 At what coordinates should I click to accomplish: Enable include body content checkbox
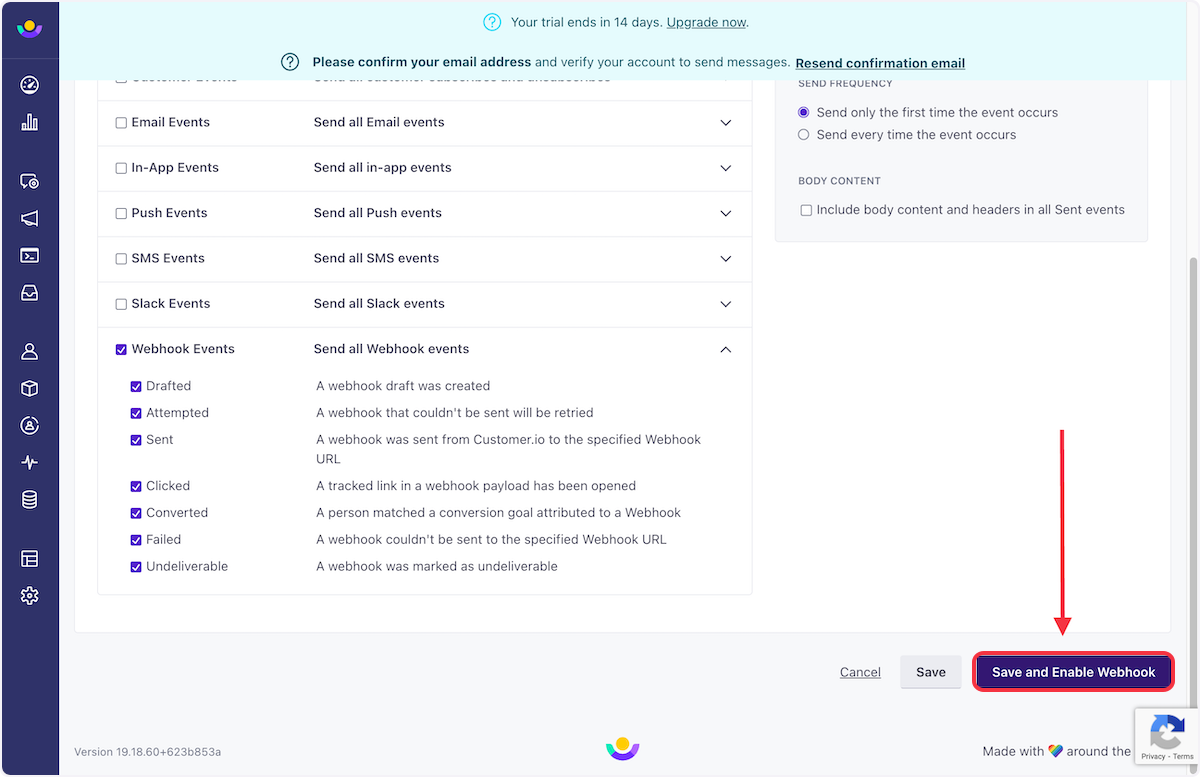pos(806,210)
